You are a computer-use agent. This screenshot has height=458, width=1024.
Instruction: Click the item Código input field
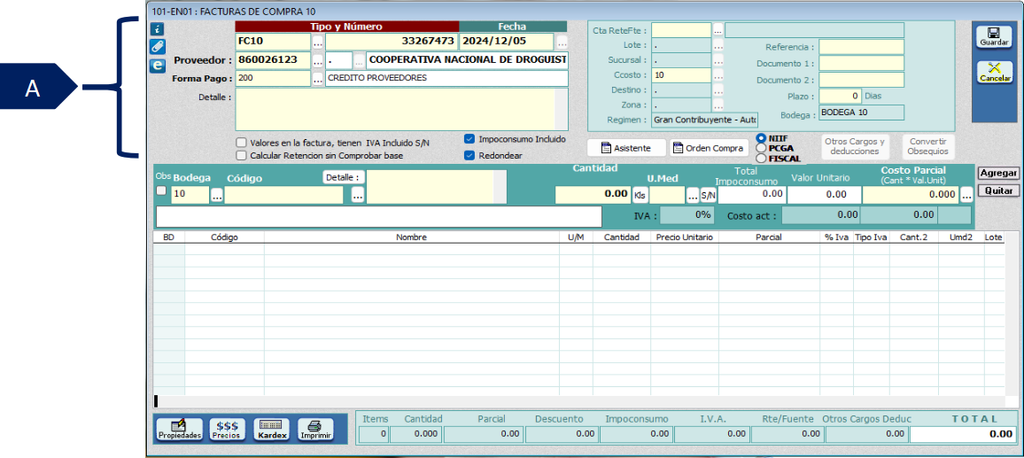(283, 195)
